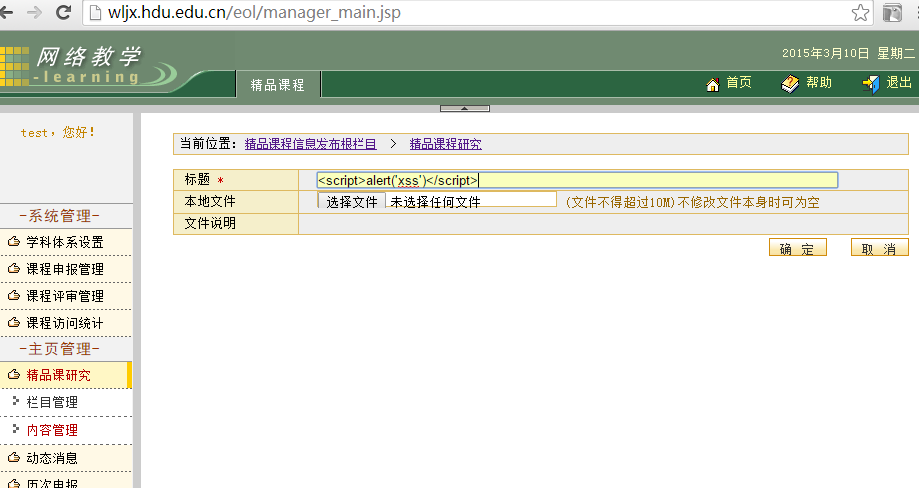The height and width of the screenshot is (488, 919).
Task: Reload the page with refresh icon
Action: tap(63, 12)
